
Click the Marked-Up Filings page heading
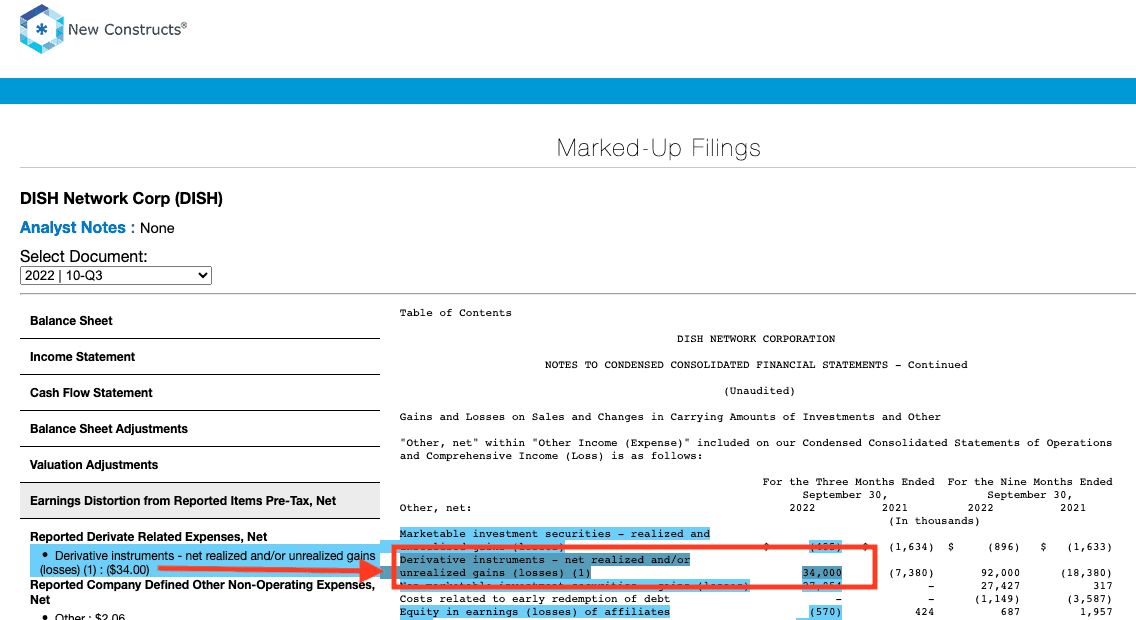tap(659, 148)
